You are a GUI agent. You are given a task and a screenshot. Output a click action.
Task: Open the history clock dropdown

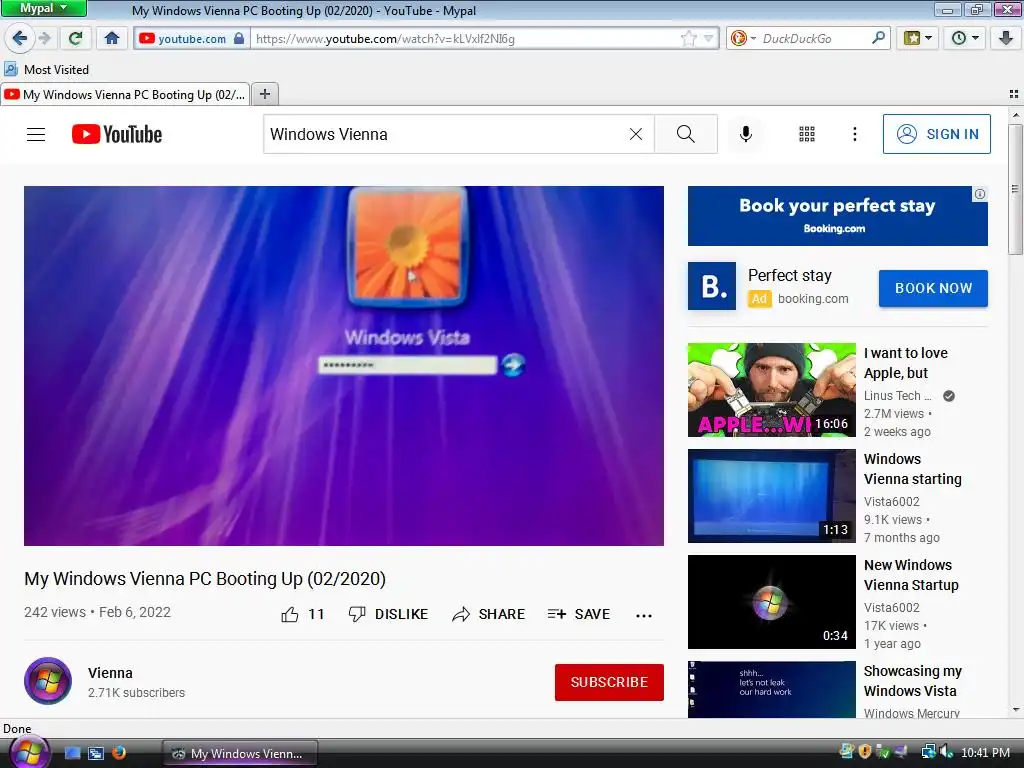[x=965, y=38]
